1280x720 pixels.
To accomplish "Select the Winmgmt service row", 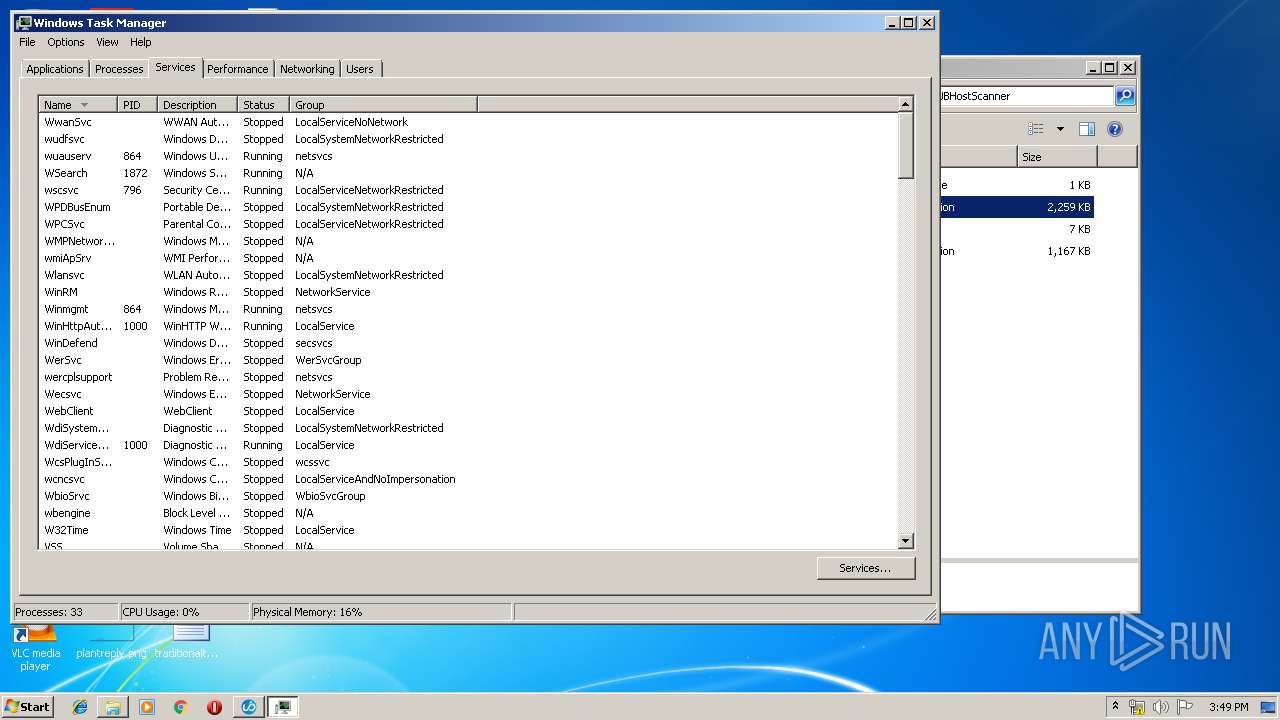I will pyautogui.click(x=468, y=309).
